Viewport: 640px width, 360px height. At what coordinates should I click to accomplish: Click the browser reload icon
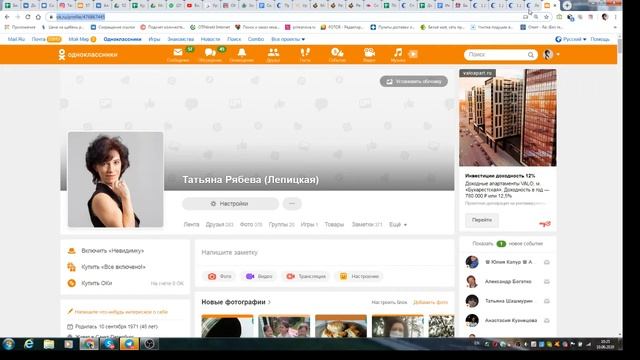[x=28, y=17]
